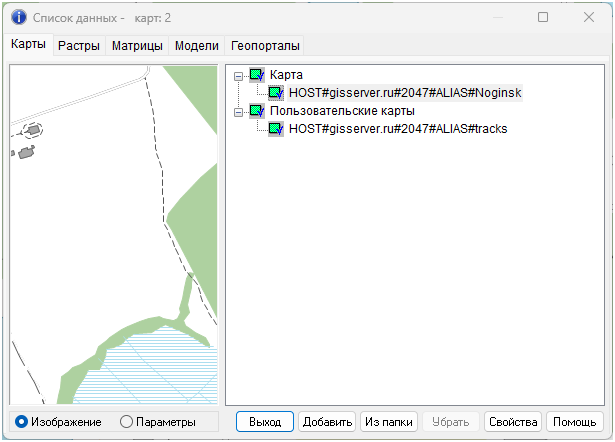The width and height of the screenshot is (615, 442).
Task: Show the Геопорталы tab
Action: pyautogui.click(x=265, y=46)
